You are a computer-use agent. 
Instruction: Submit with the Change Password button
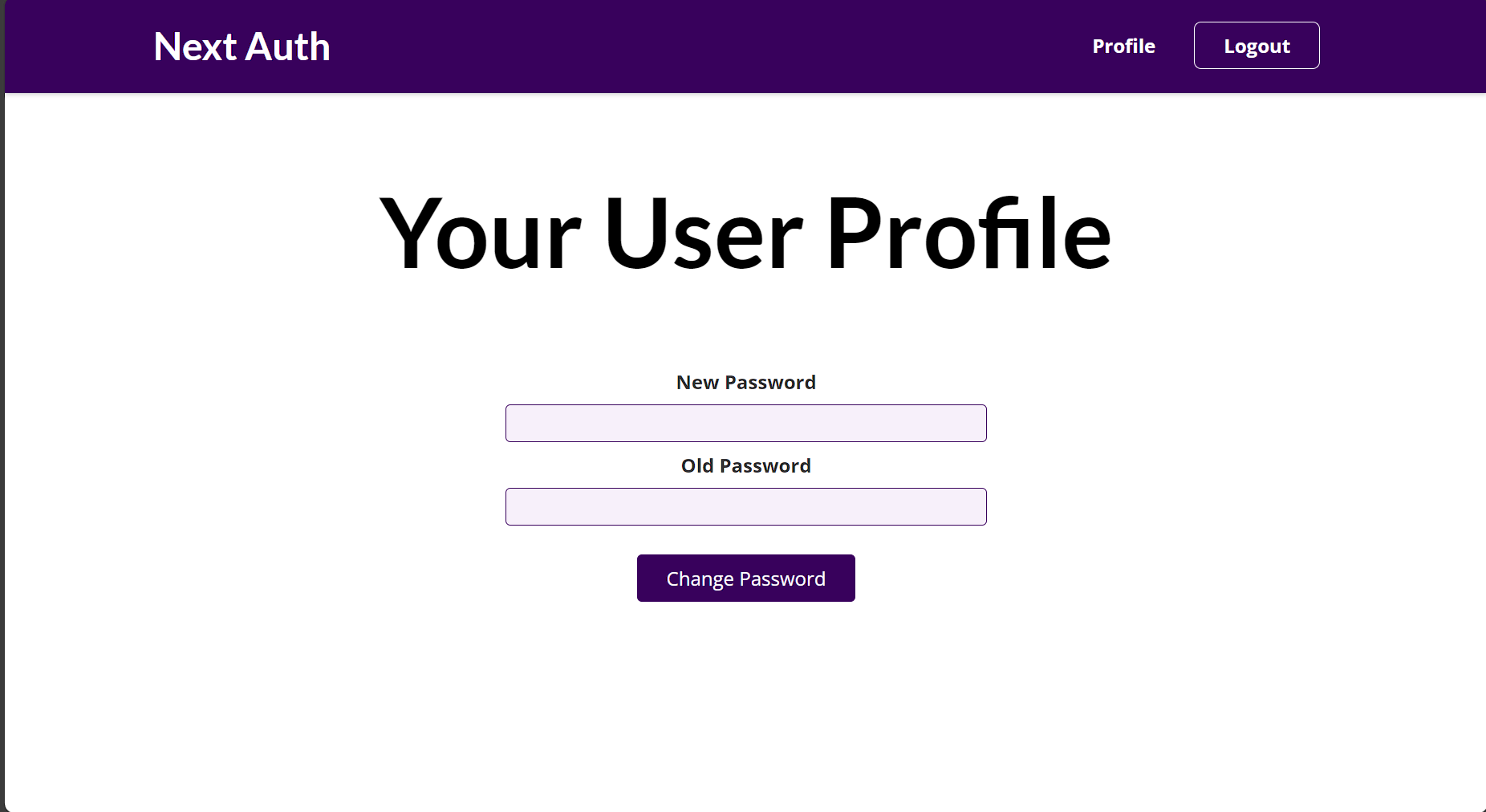click(x=745, y=579)
